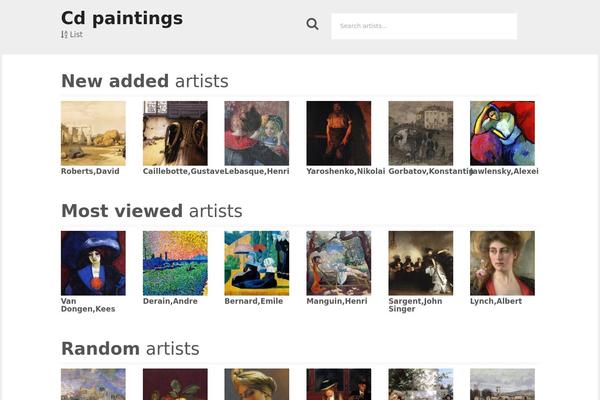
Task: Open the Sargent, John Singer thumbnail
Action: click(x=421, y=263)
